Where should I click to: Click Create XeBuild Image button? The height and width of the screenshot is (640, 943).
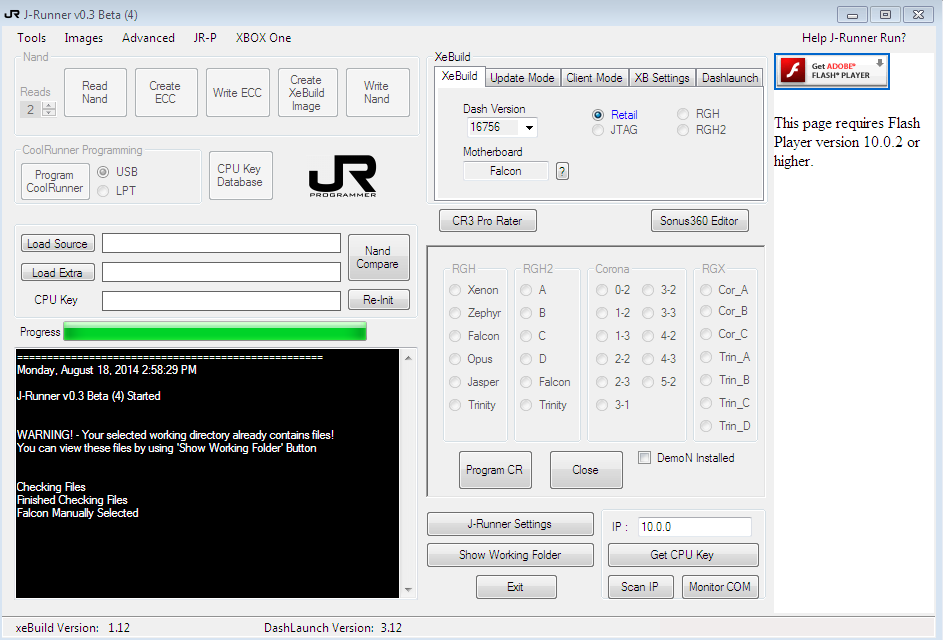[x=307, y=93]
